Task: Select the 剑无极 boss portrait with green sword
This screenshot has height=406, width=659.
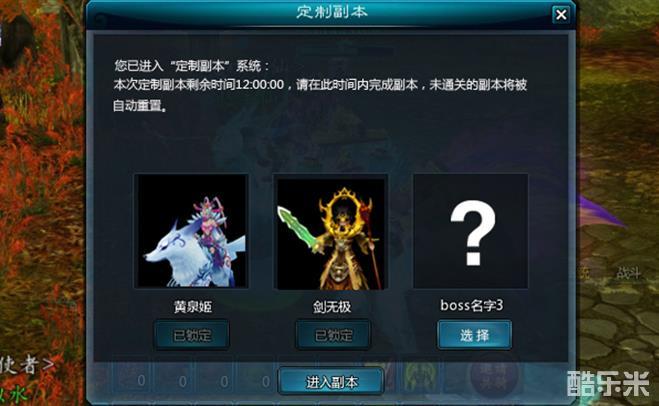Action: [x=331, y=232]
